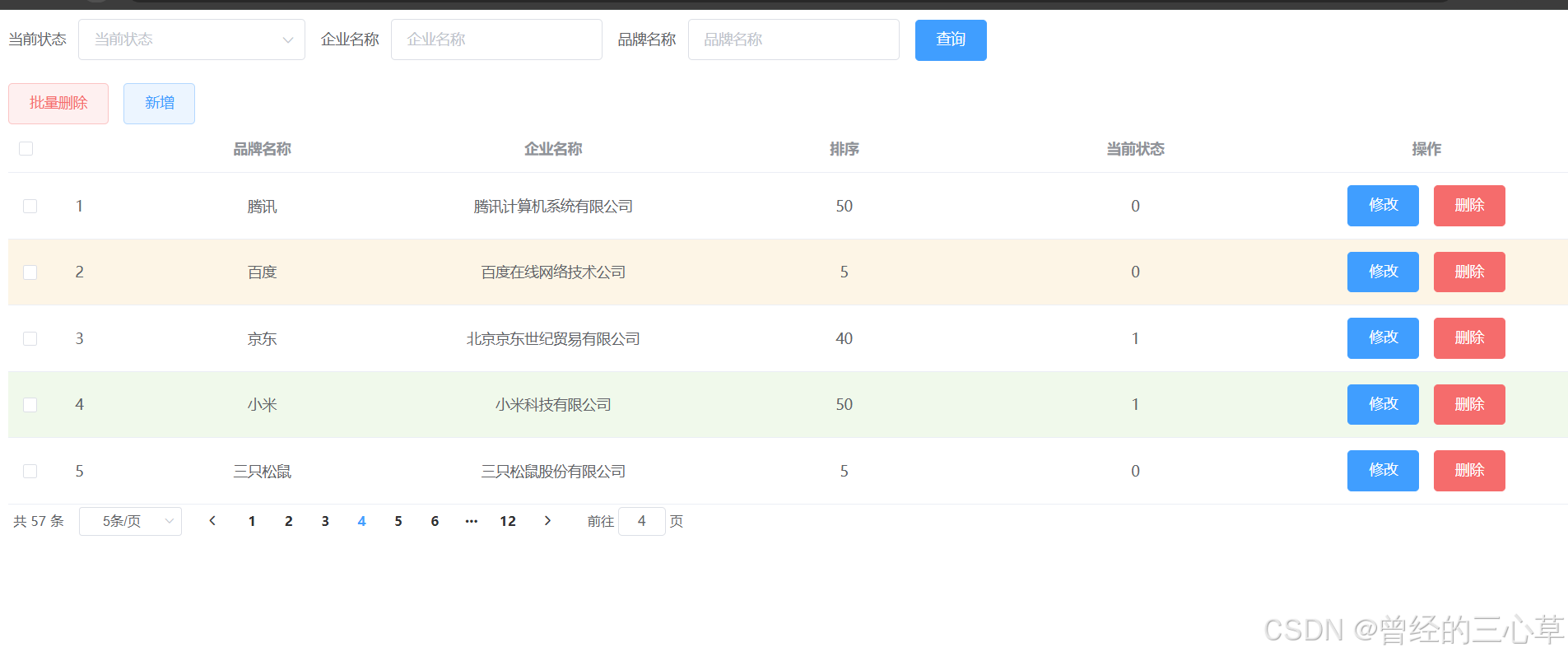Click the 品牌名称 column header
1568x656 pixels.
pyautogui.click(x=262, y=149)
